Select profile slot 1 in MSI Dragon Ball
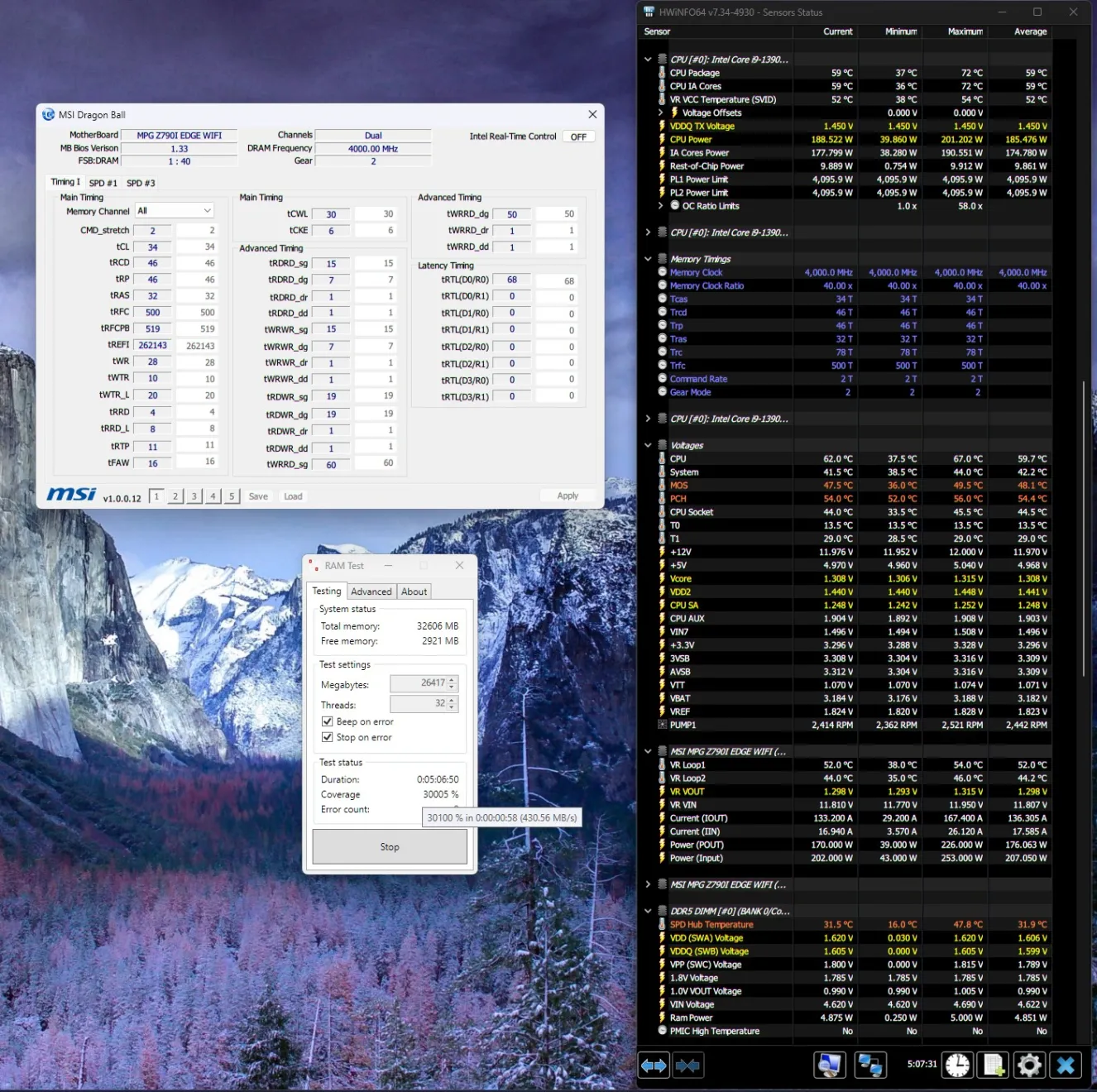The width and height of the screenshot is (1097, 1092). tap(156, 496)
